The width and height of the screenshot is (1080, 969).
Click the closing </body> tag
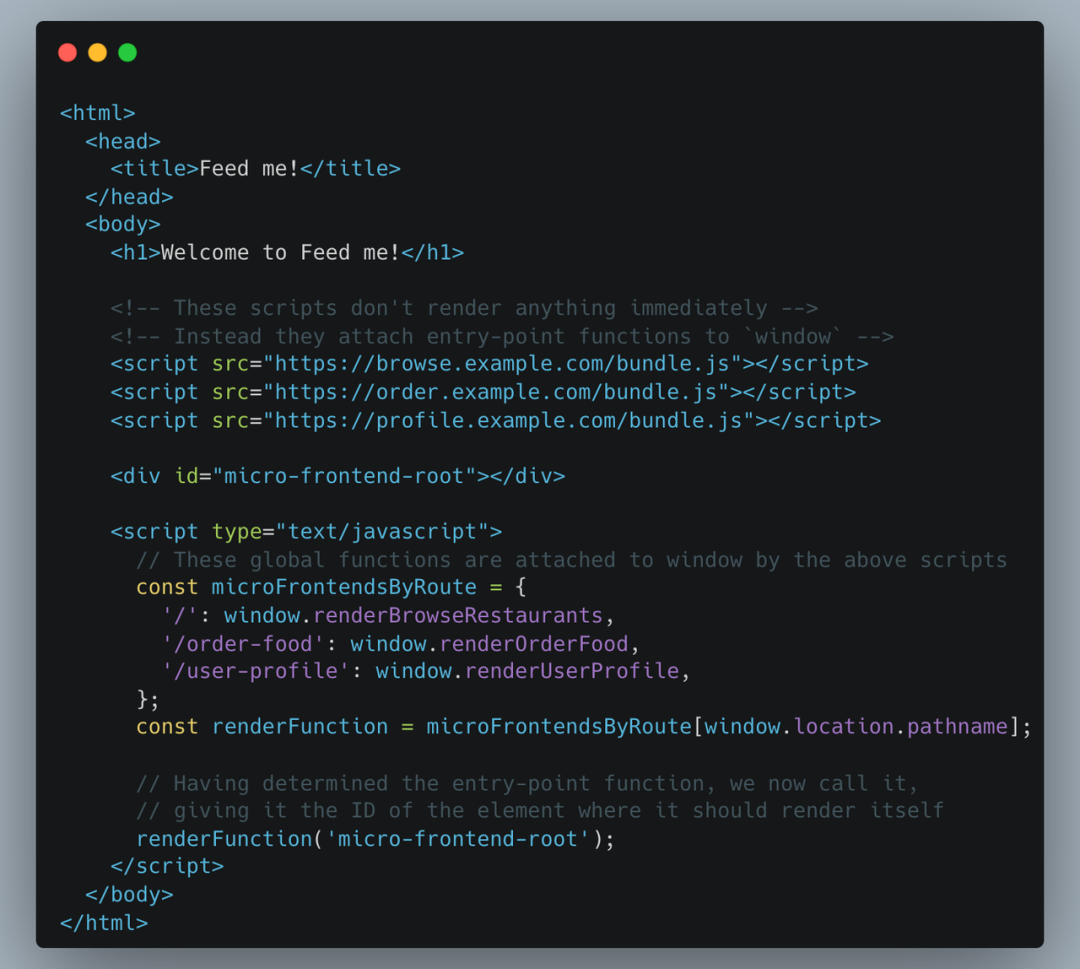click(129, 895)
